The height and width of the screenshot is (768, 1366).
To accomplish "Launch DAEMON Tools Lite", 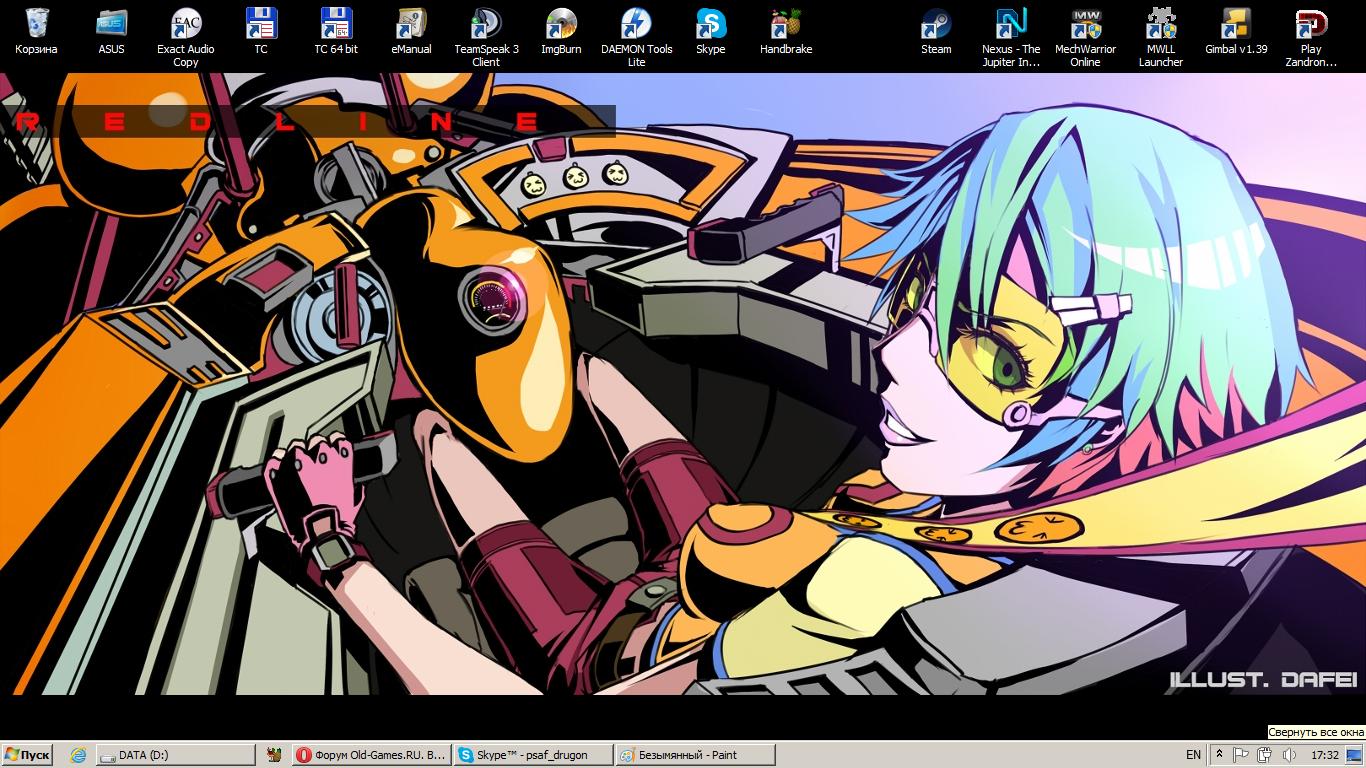I will 636,25.
